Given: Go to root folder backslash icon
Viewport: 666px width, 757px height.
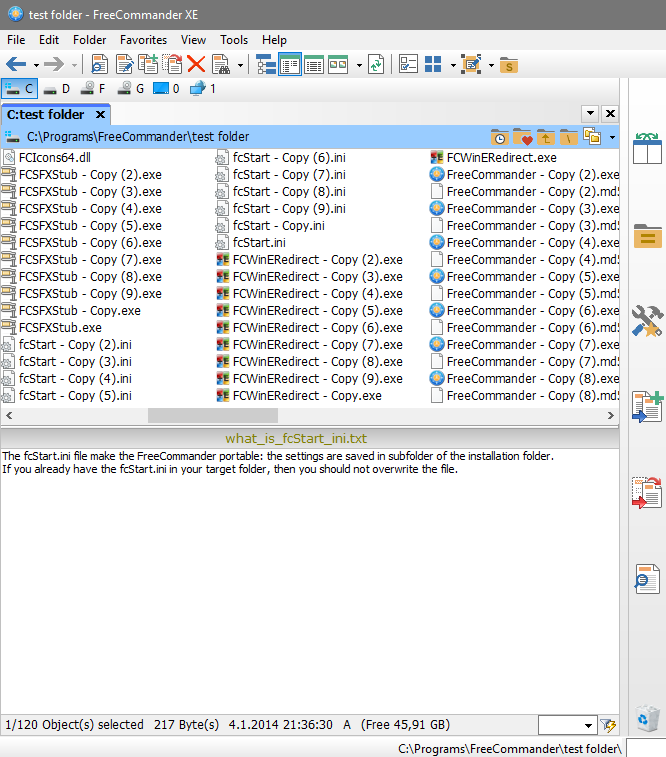Looking at the screenshot, I should coord(569,137).
